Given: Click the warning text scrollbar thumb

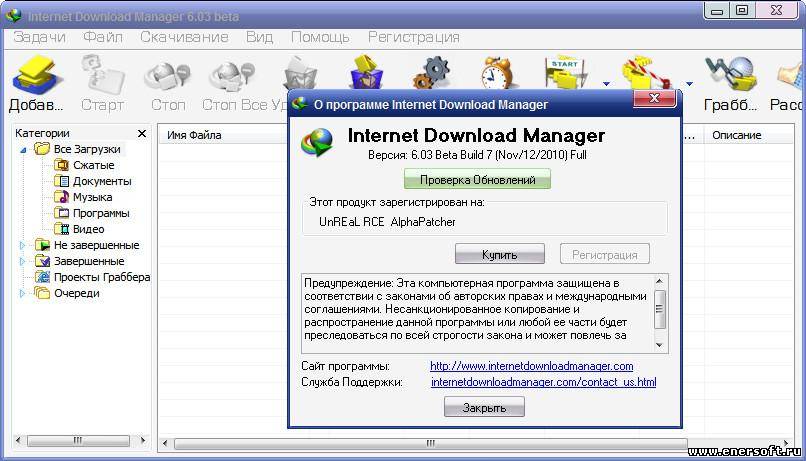Looking at the screenshot, I should (660, 309).
